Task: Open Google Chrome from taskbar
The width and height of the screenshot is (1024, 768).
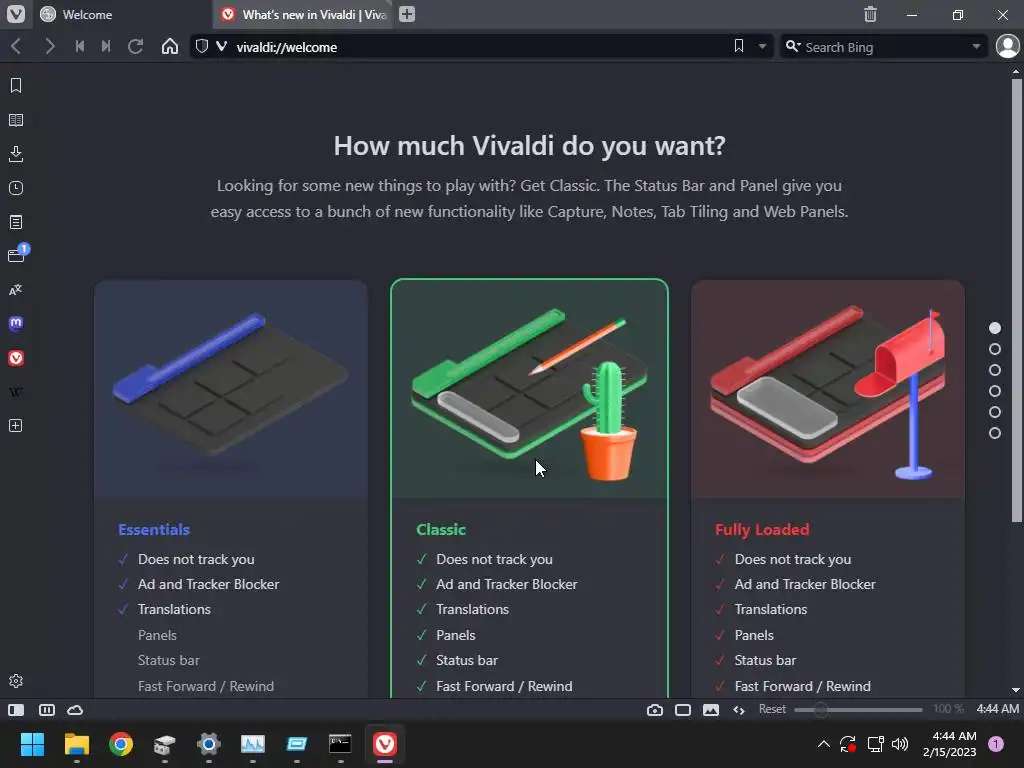Action: click(121, 744)
